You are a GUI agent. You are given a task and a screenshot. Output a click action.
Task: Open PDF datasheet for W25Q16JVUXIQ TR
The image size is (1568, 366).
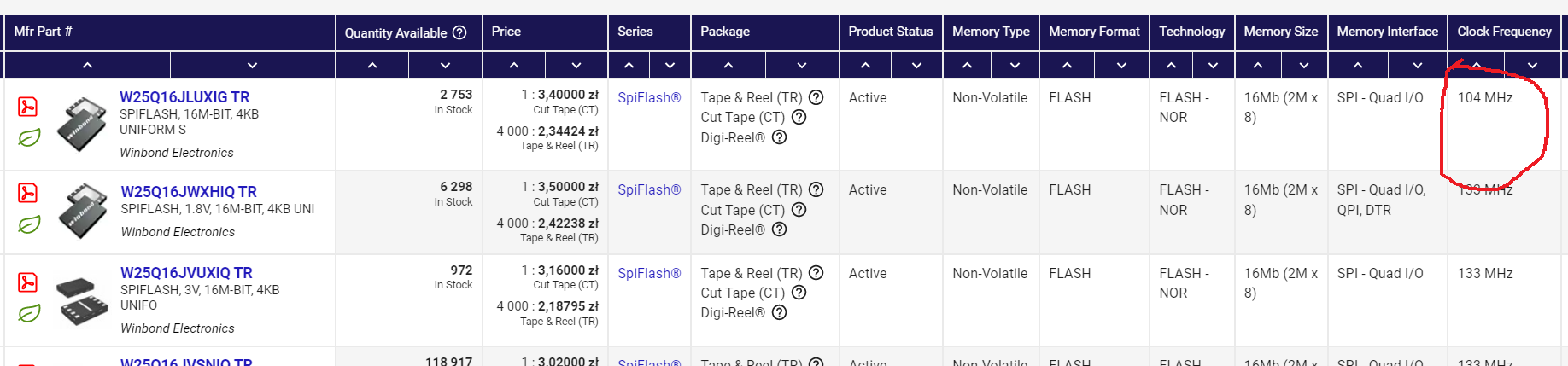(27, 282)
